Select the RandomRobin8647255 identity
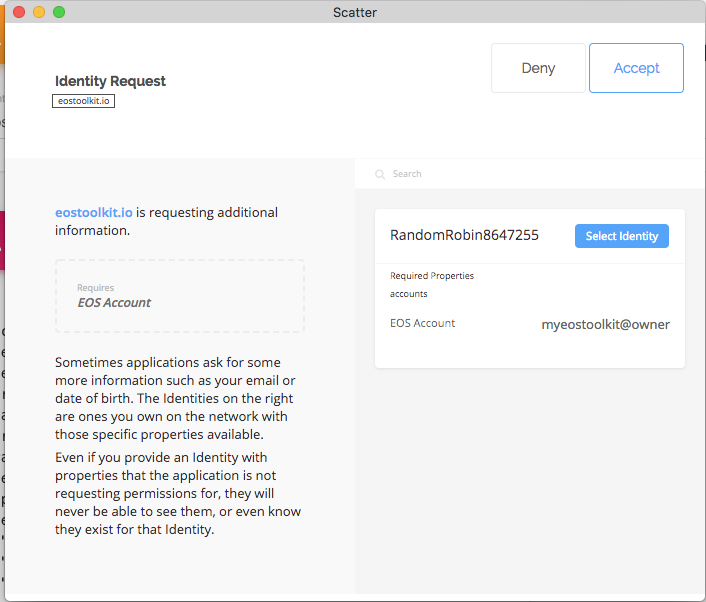The image size is (706, 602). [621, 236]
